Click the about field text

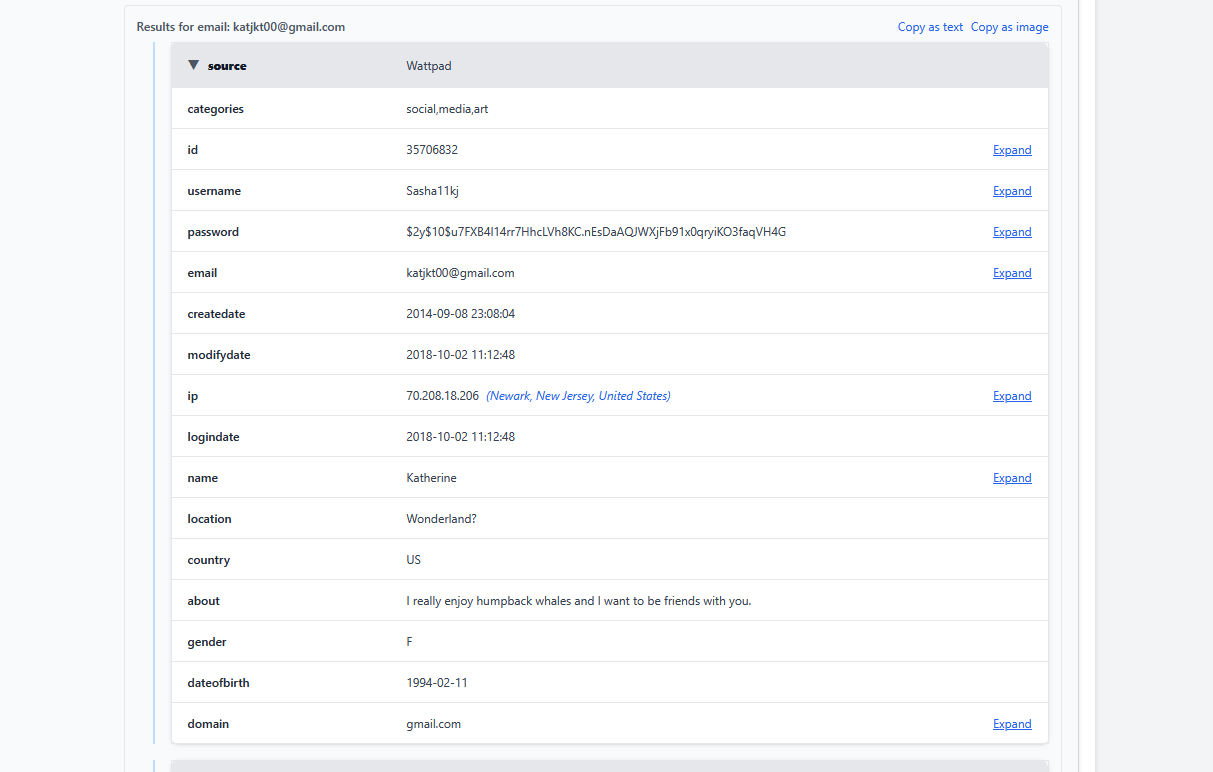click(578, 601)
